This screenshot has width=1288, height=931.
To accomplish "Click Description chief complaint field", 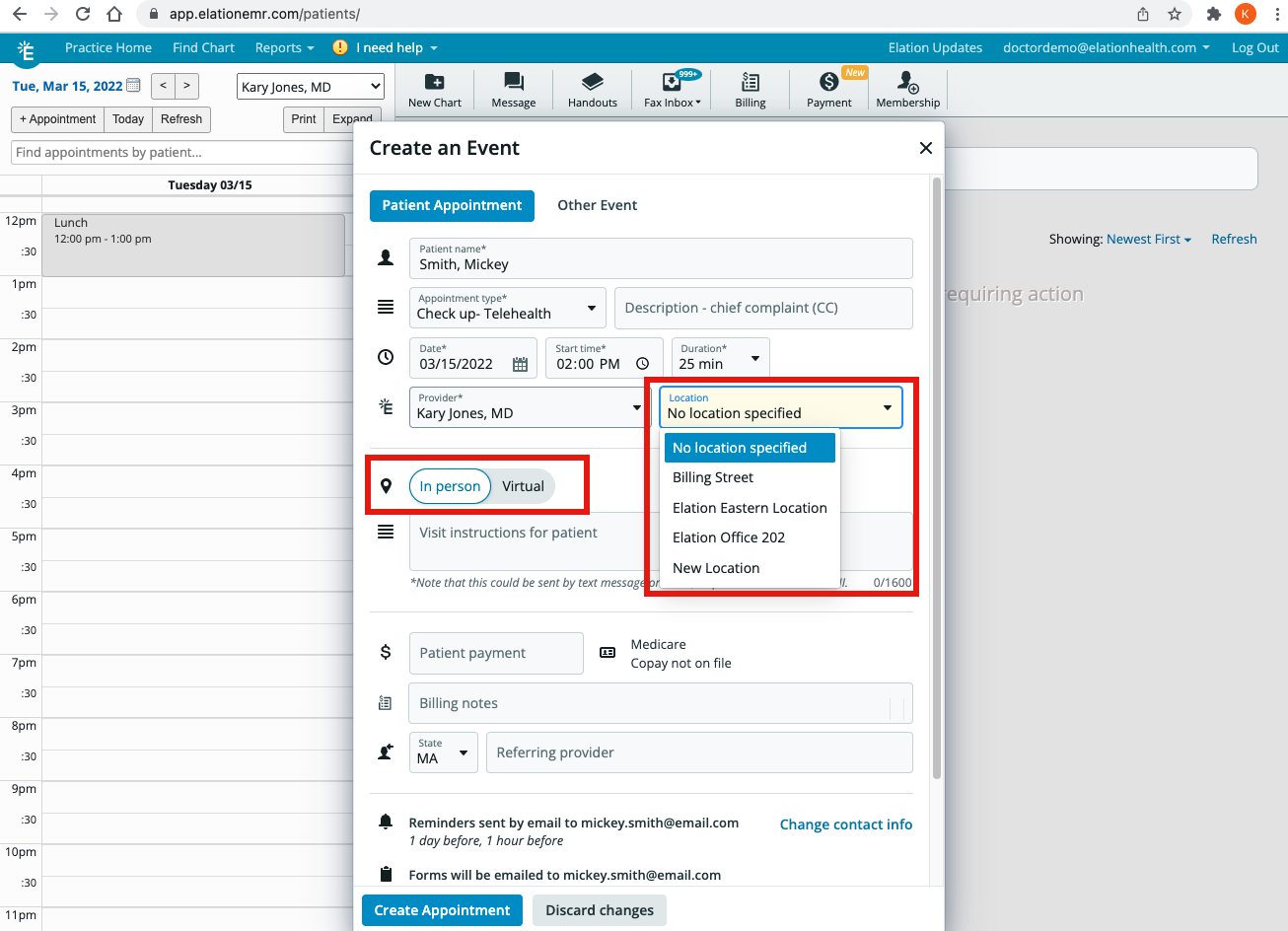I will (x=763, y=308).
